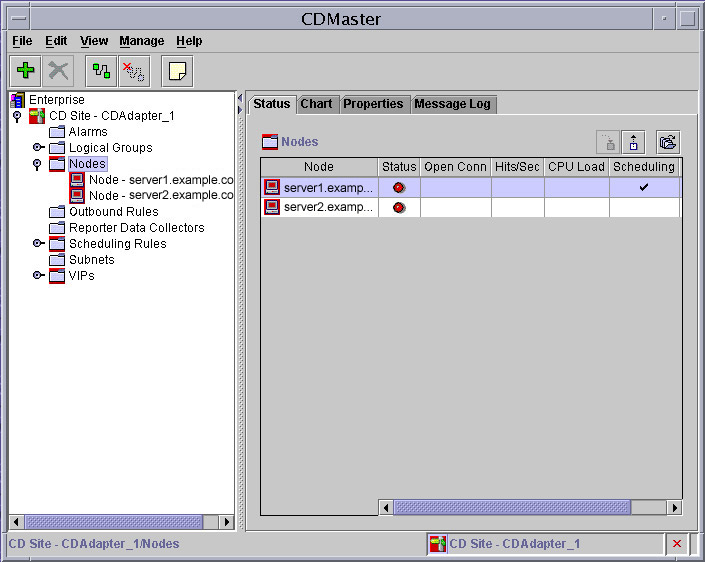The image size is (705, 562).
Task: Click the open-folder icon above the table
Action: (x=668, y=143)
